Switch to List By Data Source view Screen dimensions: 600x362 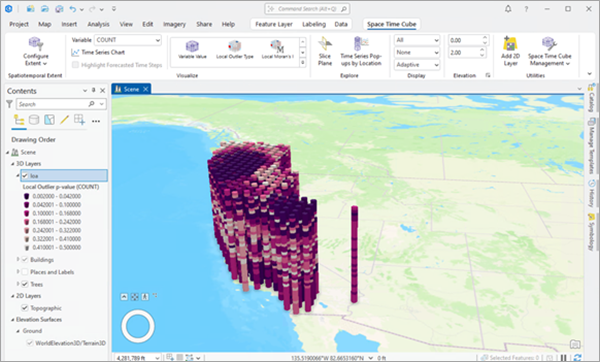tap(34, 120)
